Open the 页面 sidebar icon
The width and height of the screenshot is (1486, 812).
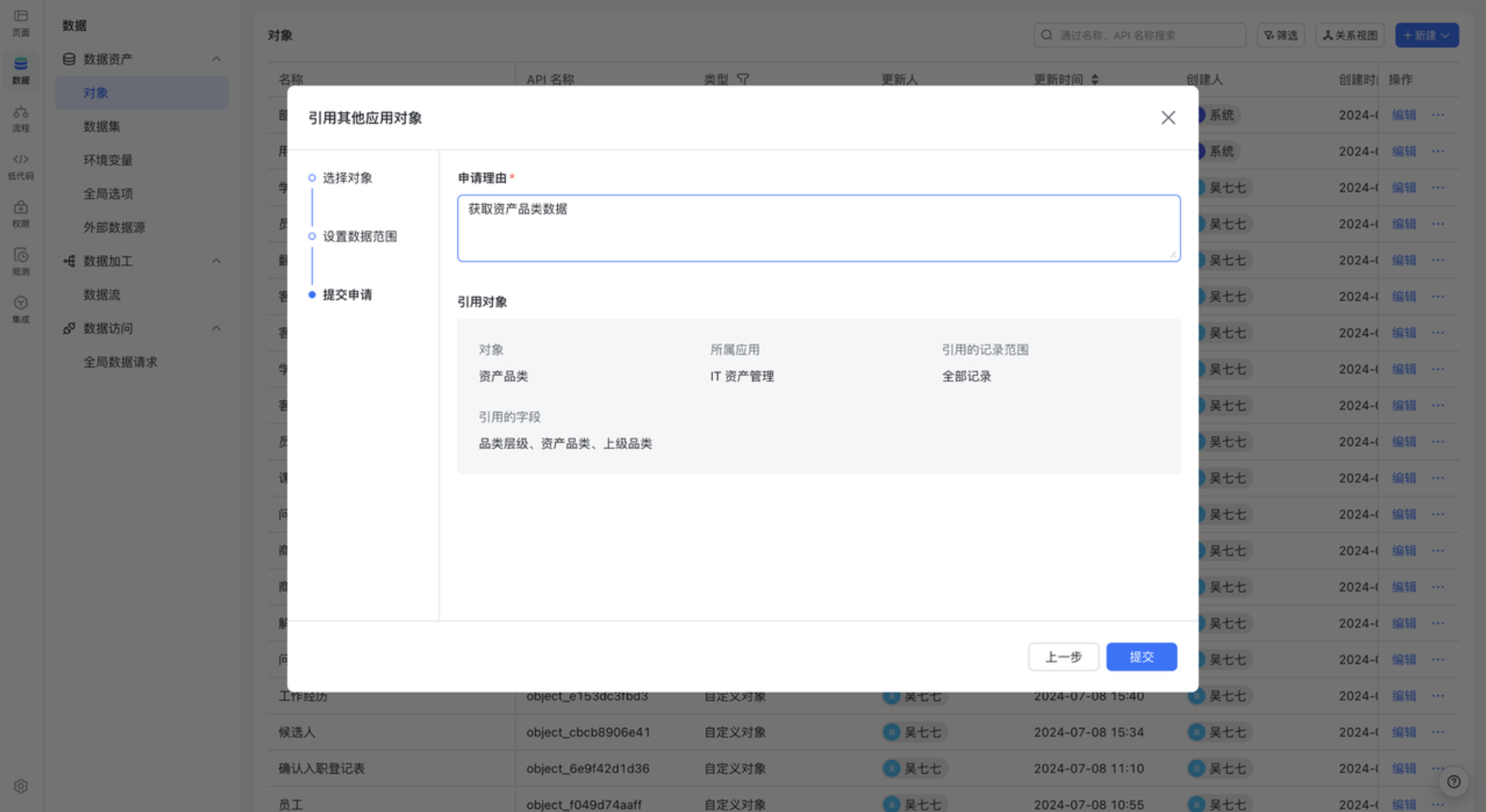click(21, 22)
